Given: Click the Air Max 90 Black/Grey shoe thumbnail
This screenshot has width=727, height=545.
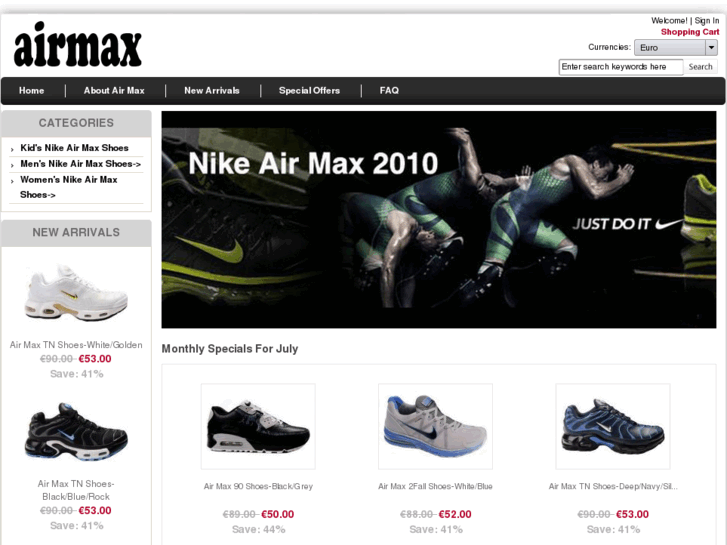Looking at the screenshot, I should [x=258, y=426].
